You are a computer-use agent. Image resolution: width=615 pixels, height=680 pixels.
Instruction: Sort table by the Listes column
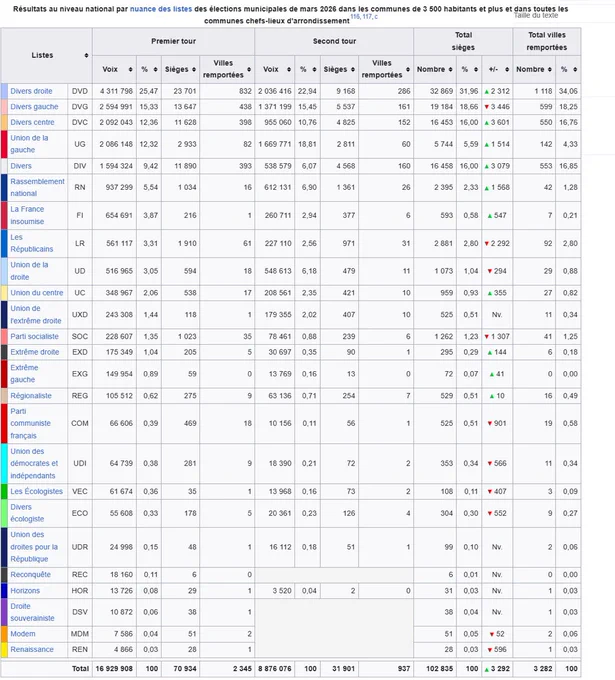pyautogui.click(x=86, y=56)
